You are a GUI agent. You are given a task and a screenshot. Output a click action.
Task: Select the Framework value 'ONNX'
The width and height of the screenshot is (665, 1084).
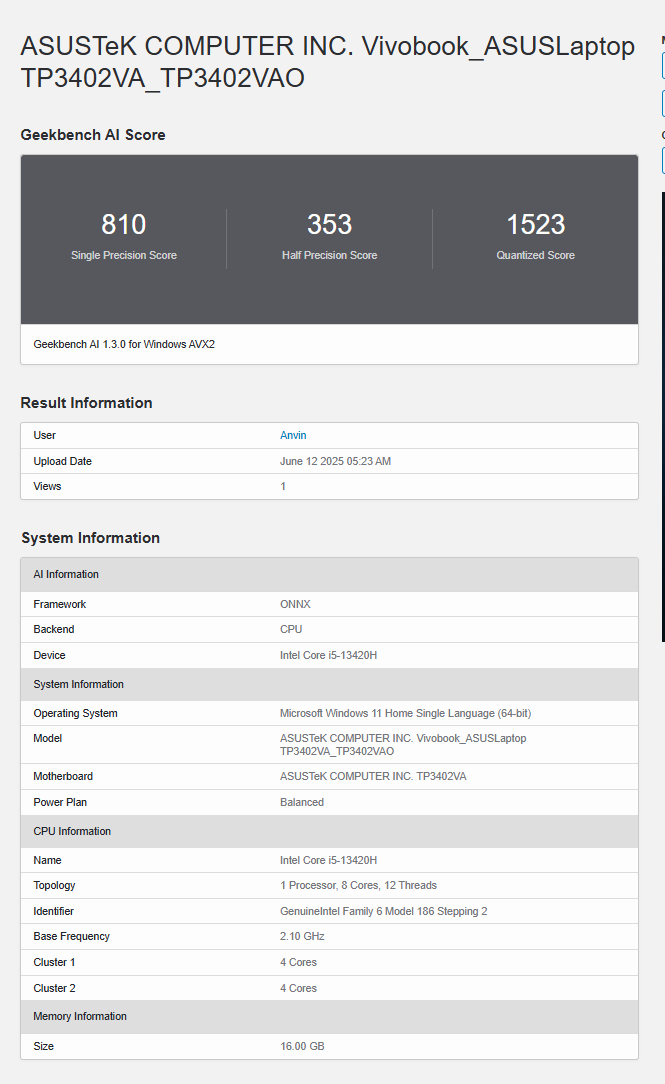(x=295, y=604)
